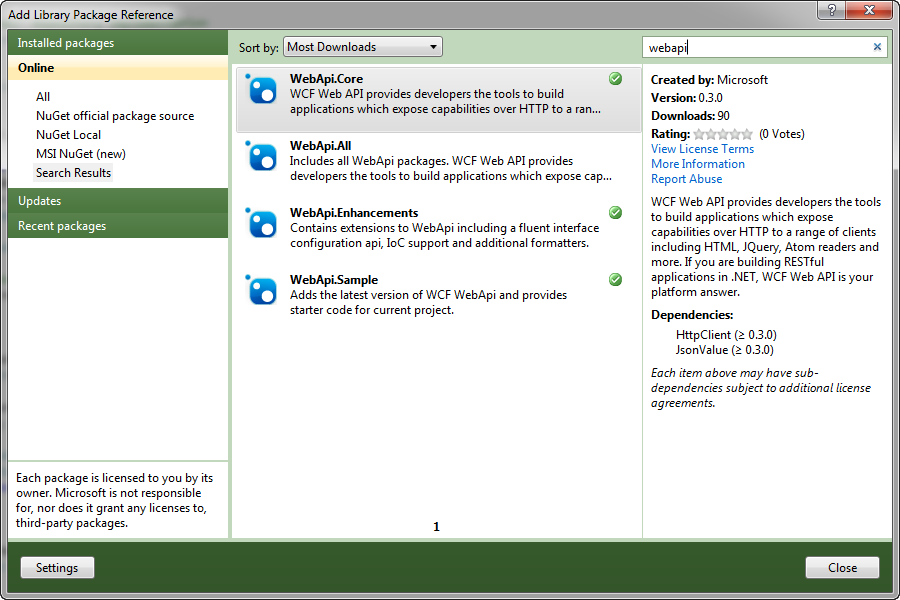Select the WebApi.Enhancements package title
900x600 pixels.
coord(354,213)
